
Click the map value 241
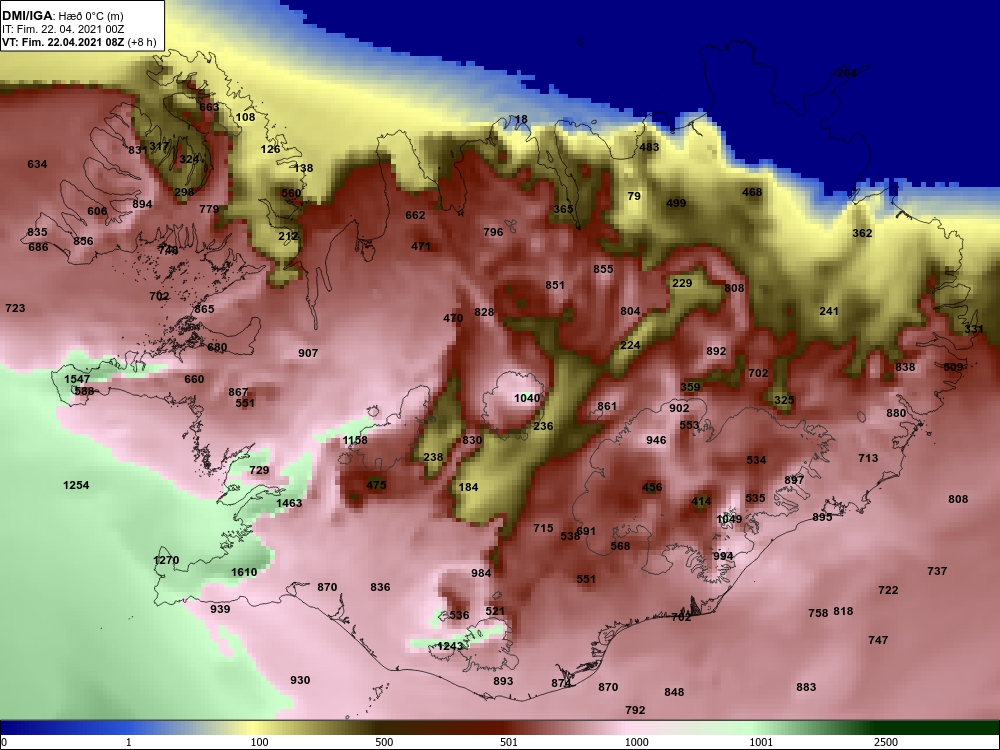(x=828, y=311)
